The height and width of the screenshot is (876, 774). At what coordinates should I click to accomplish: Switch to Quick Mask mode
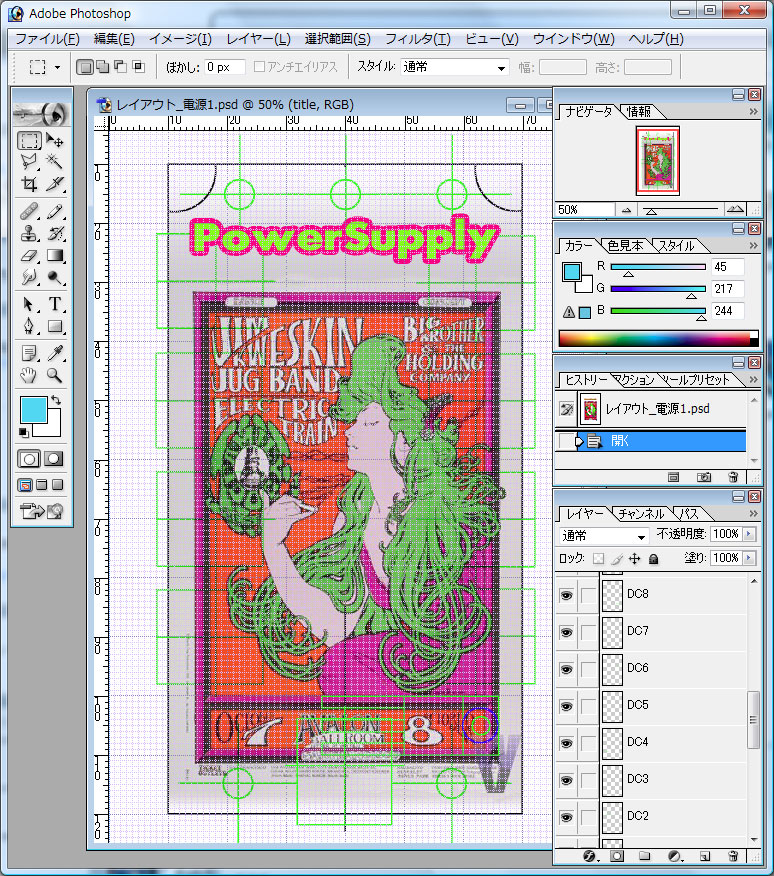(54, 459)
